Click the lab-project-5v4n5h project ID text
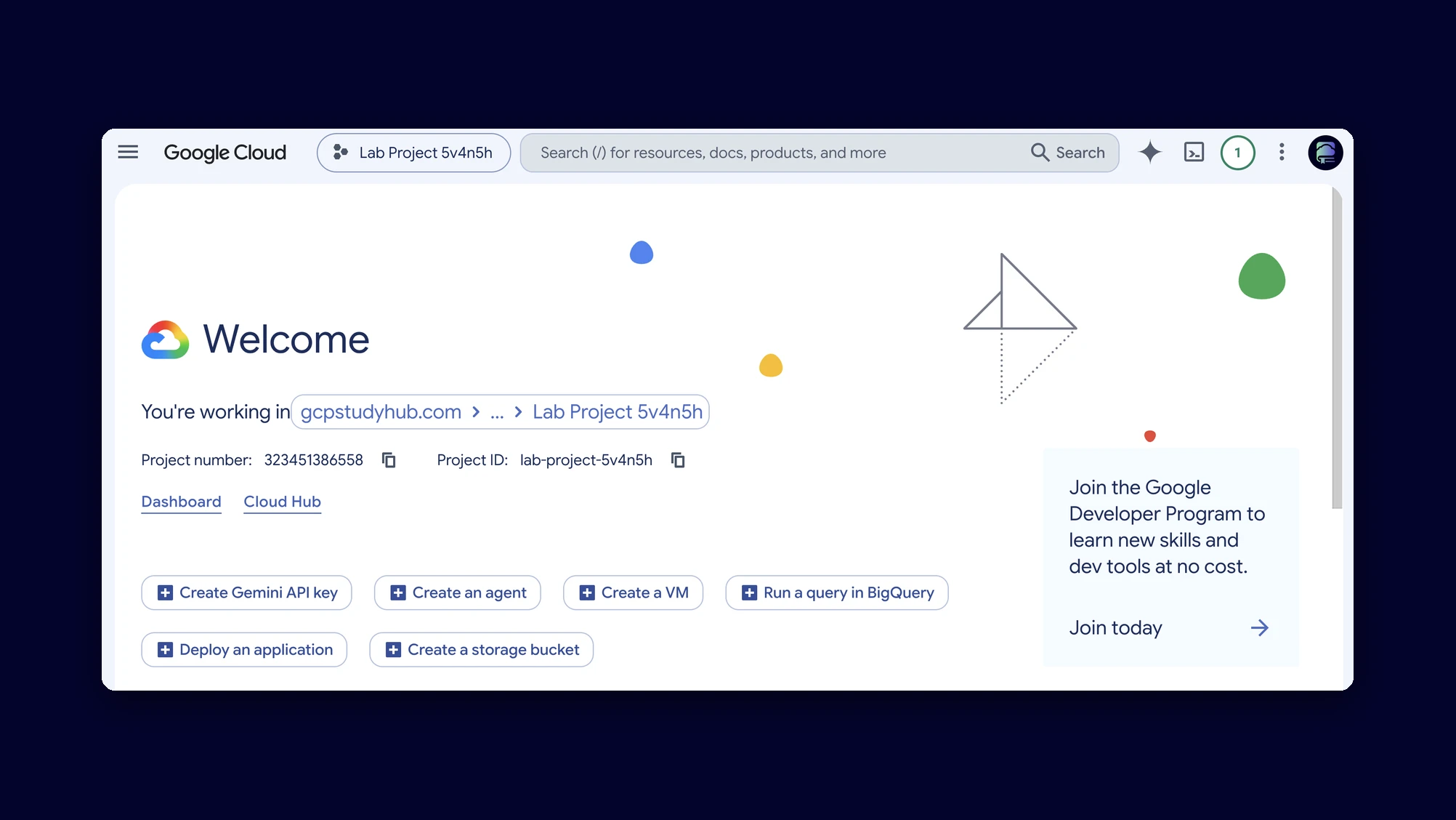This screenshot has height=820, width=1456. (586, 460)
